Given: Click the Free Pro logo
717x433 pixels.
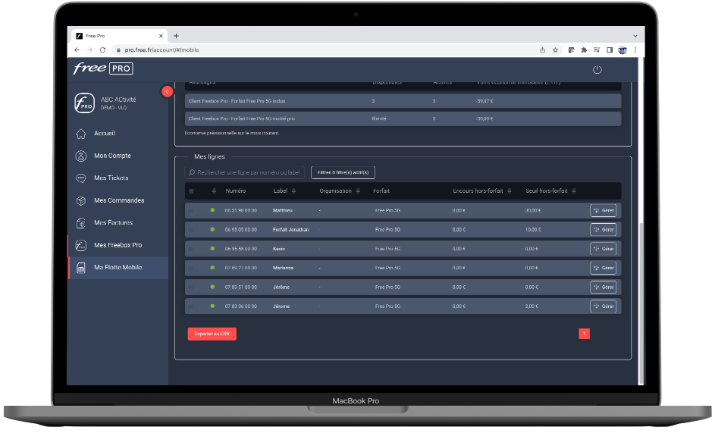Looking at the screenshot, I should coord(103,69).
